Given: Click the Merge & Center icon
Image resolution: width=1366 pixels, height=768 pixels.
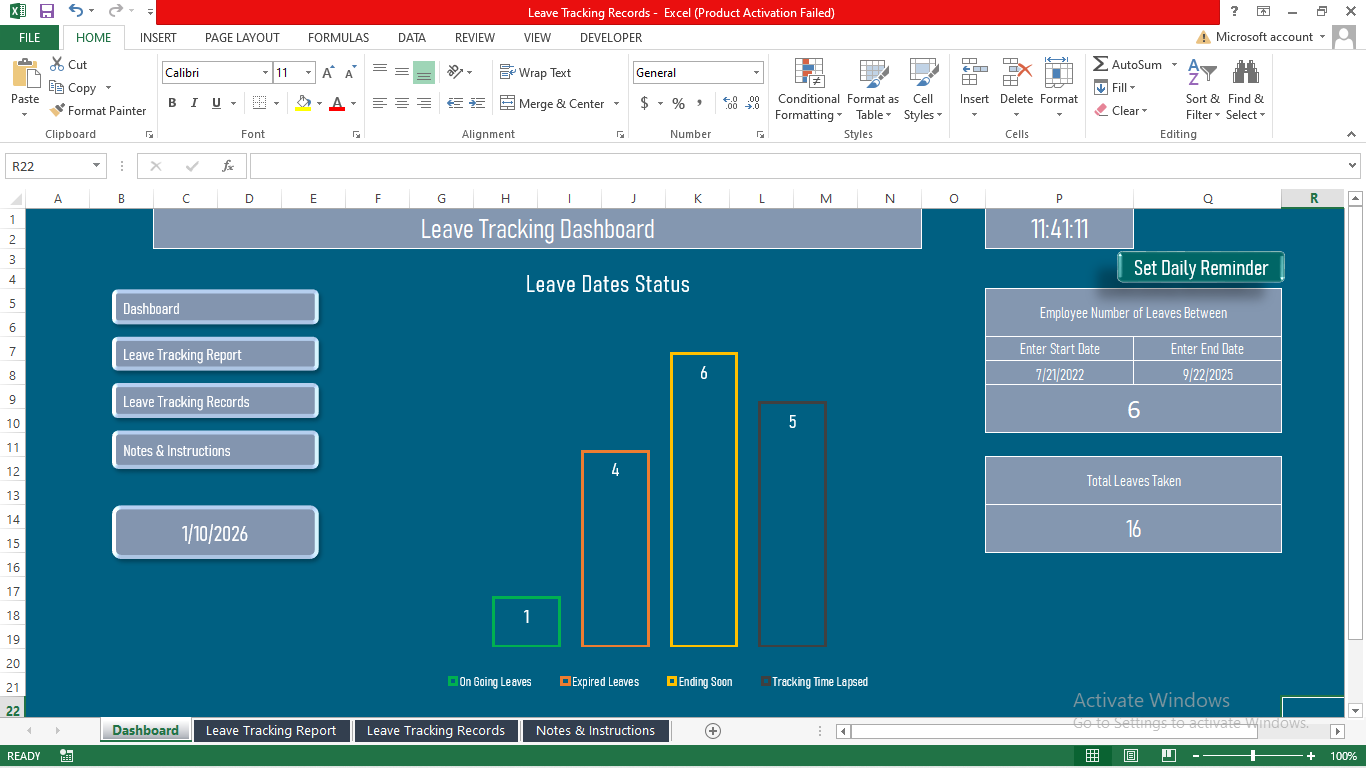Looking at the screenshot, I should pos(507,103).
